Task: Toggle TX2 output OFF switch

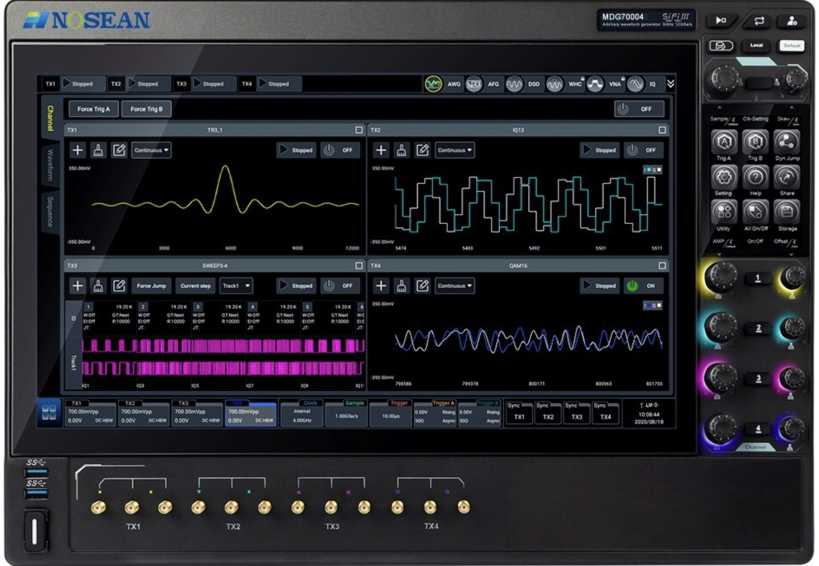Action: [x=644, y=150]
